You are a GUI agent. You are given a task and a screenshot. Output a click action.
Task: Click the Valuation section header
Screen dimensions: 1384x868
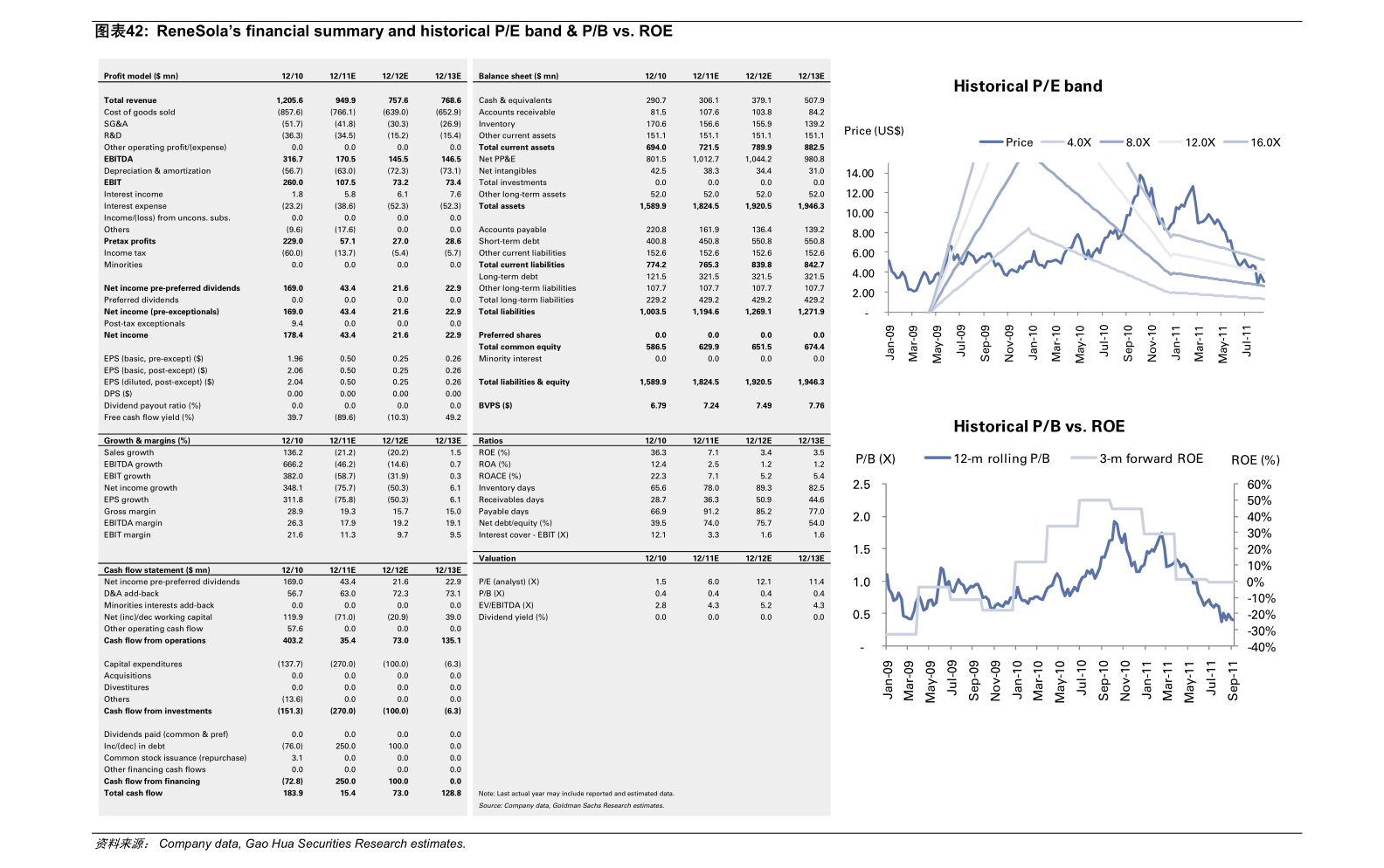click(497, 558)
